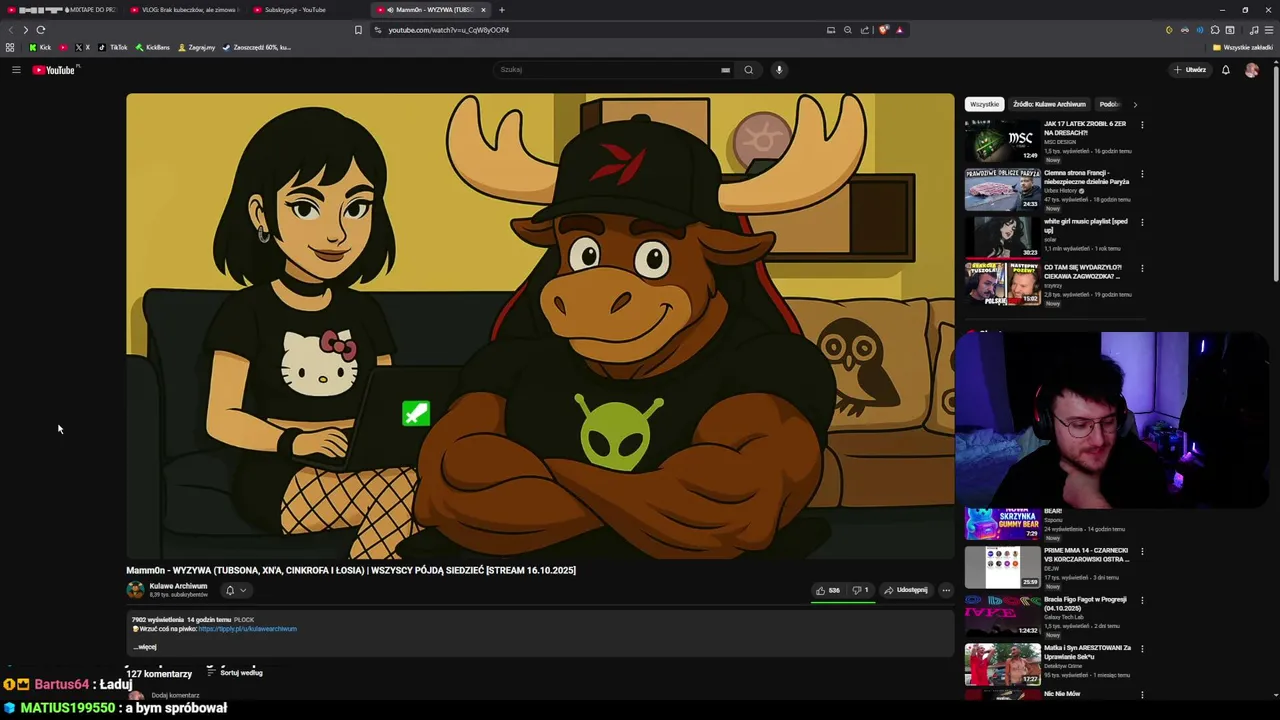
Task: Open the Zagraj.my bookmark
Action: 197,47
